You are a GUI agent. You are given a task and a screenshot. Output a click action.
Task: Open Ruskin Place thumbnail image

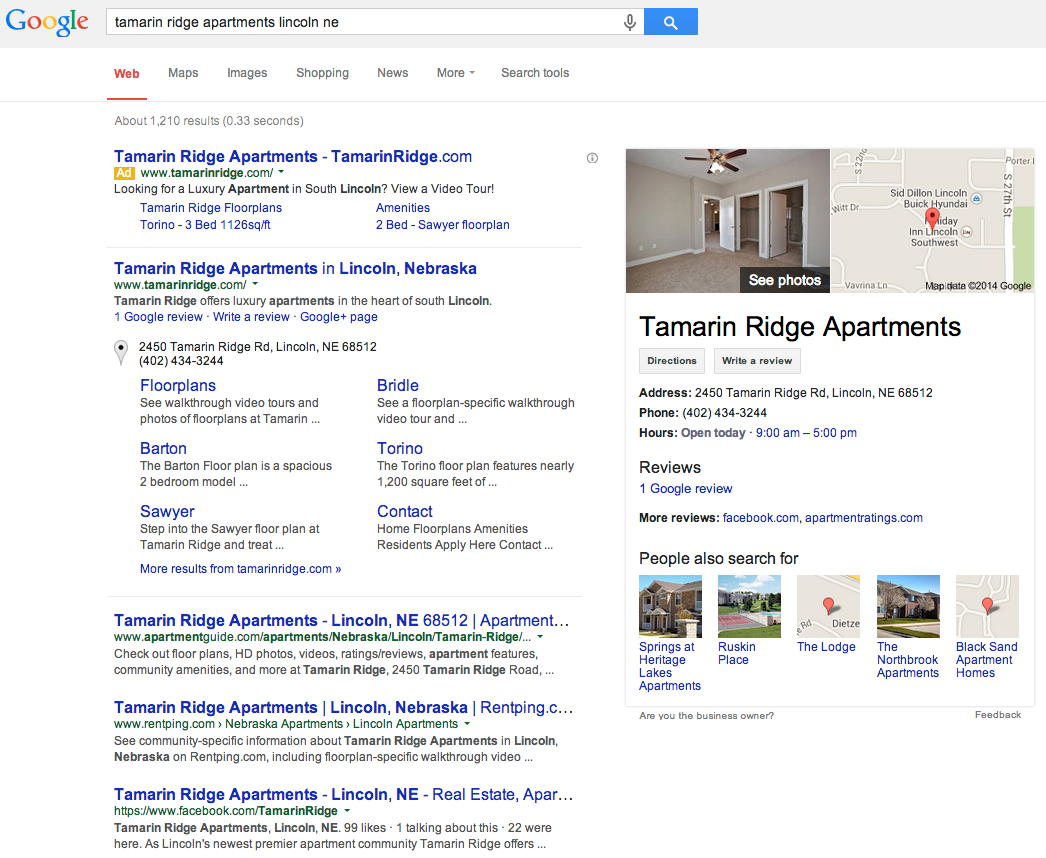[x=749, y=606]
